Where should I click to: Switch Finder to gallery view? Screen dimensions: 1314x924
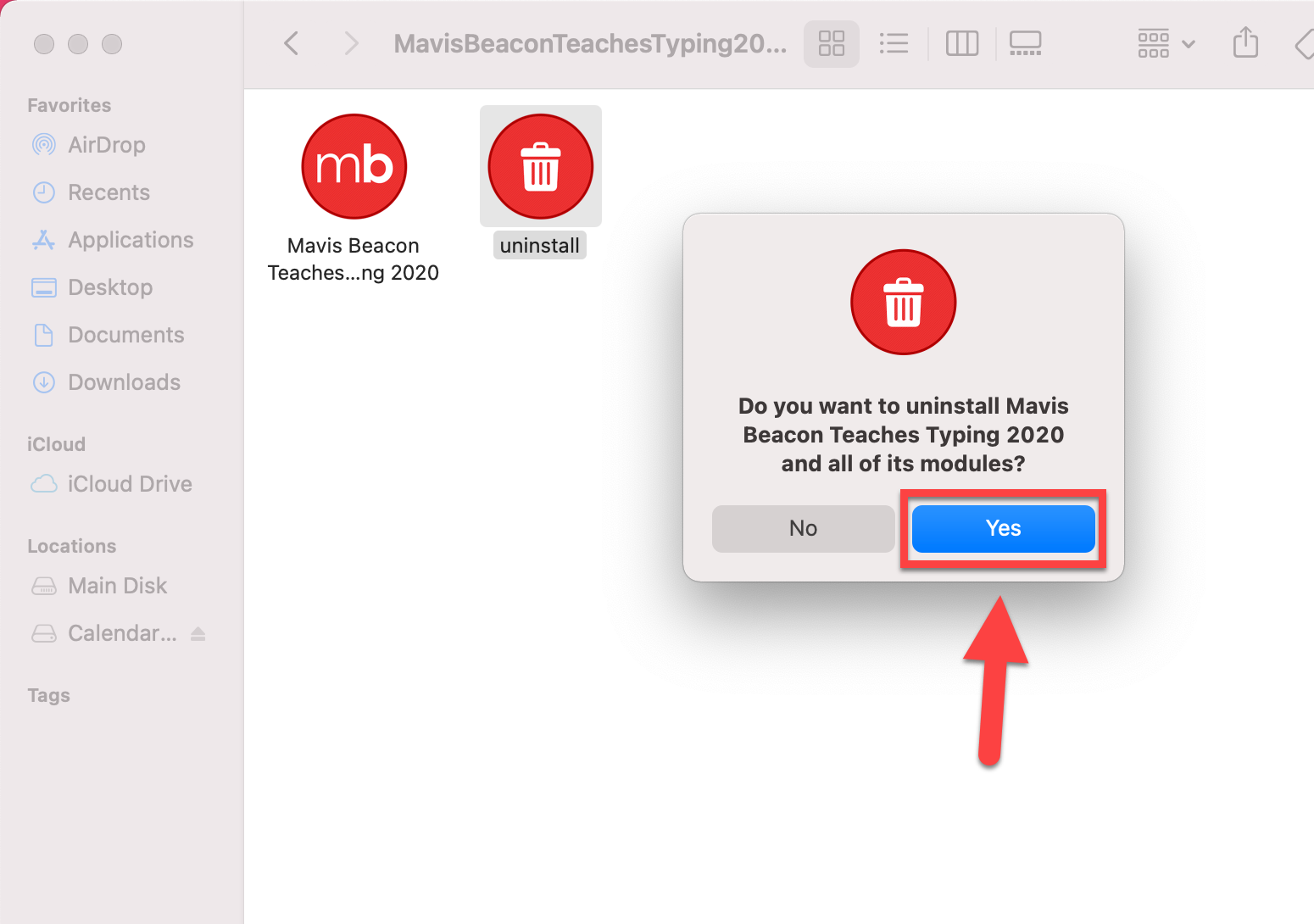click(1025, 43)
